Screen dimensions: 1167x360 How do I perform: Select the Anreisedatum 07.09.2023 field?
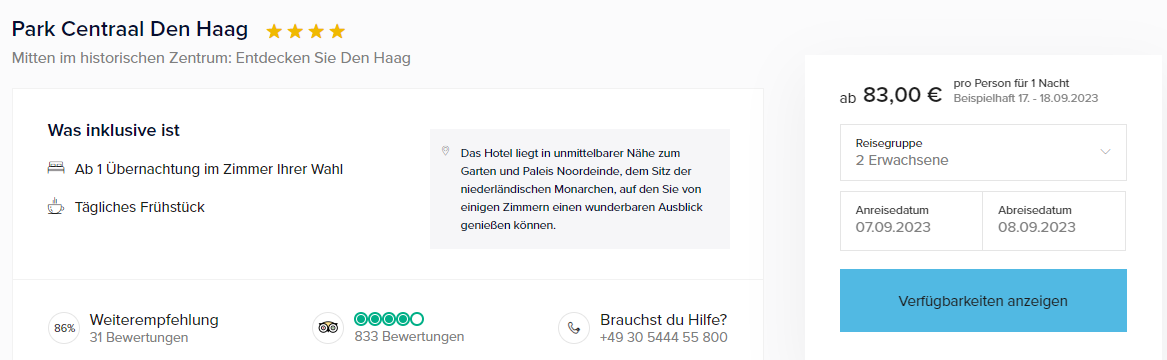pyautogui.click(x=911, y=221)
